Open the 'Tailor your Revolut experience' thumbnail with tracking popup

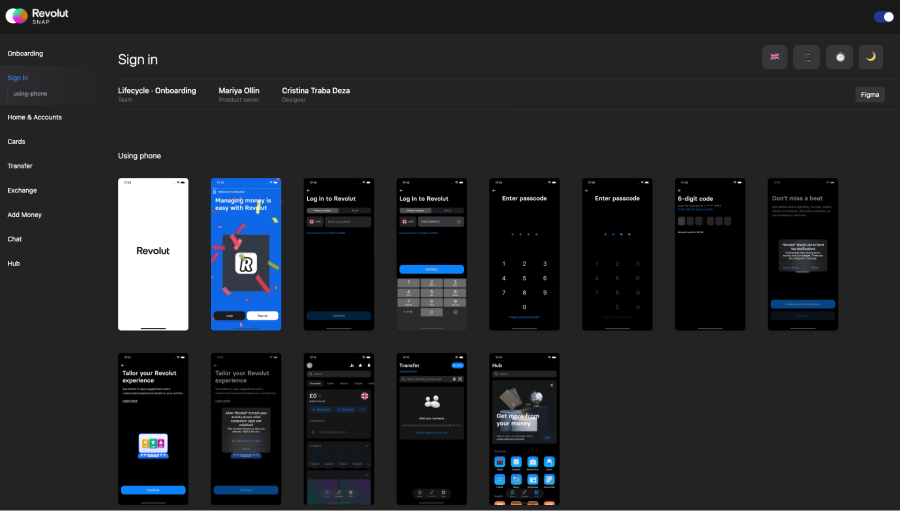tap(246, 429)
